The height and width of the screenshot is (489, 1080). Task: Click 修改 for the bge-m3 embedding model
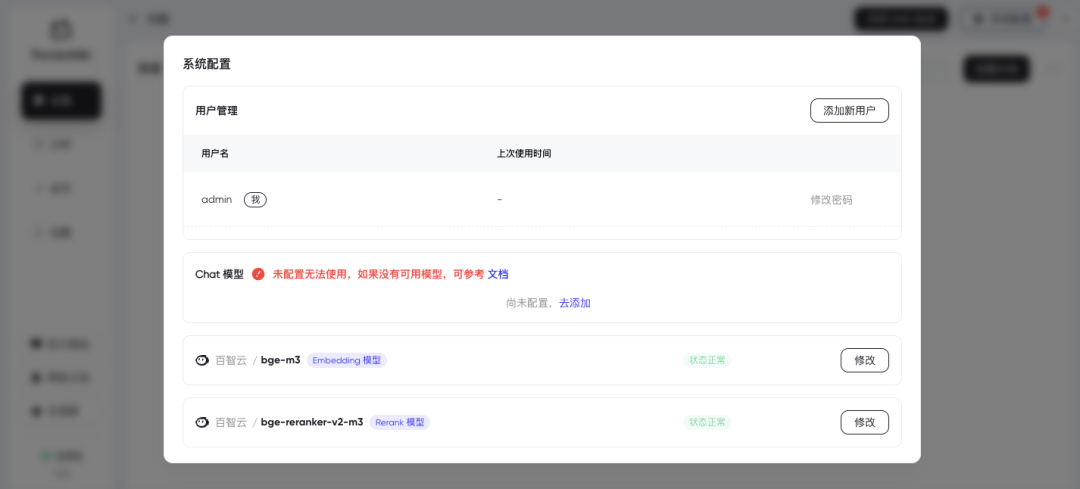(864, 360)
